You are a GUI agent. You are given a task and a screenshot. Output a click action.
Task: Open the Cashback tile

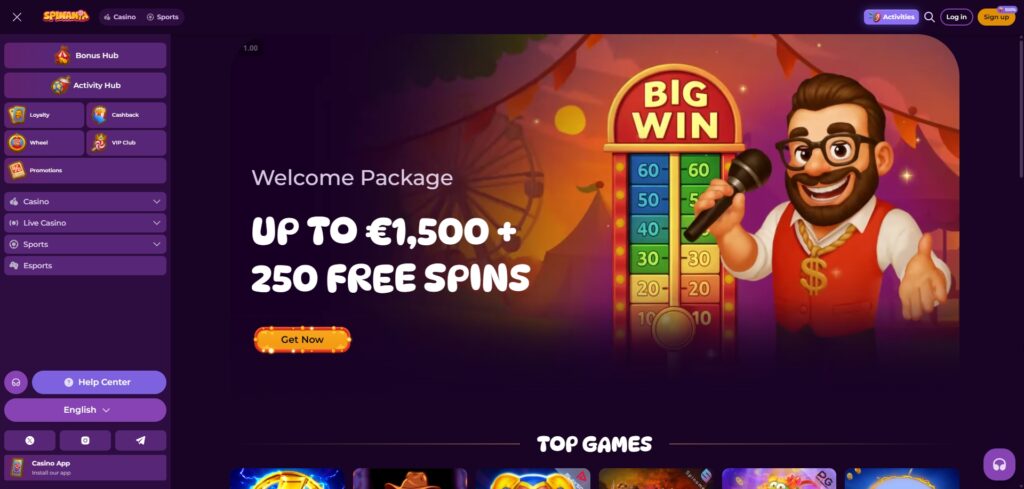(126, 115)
